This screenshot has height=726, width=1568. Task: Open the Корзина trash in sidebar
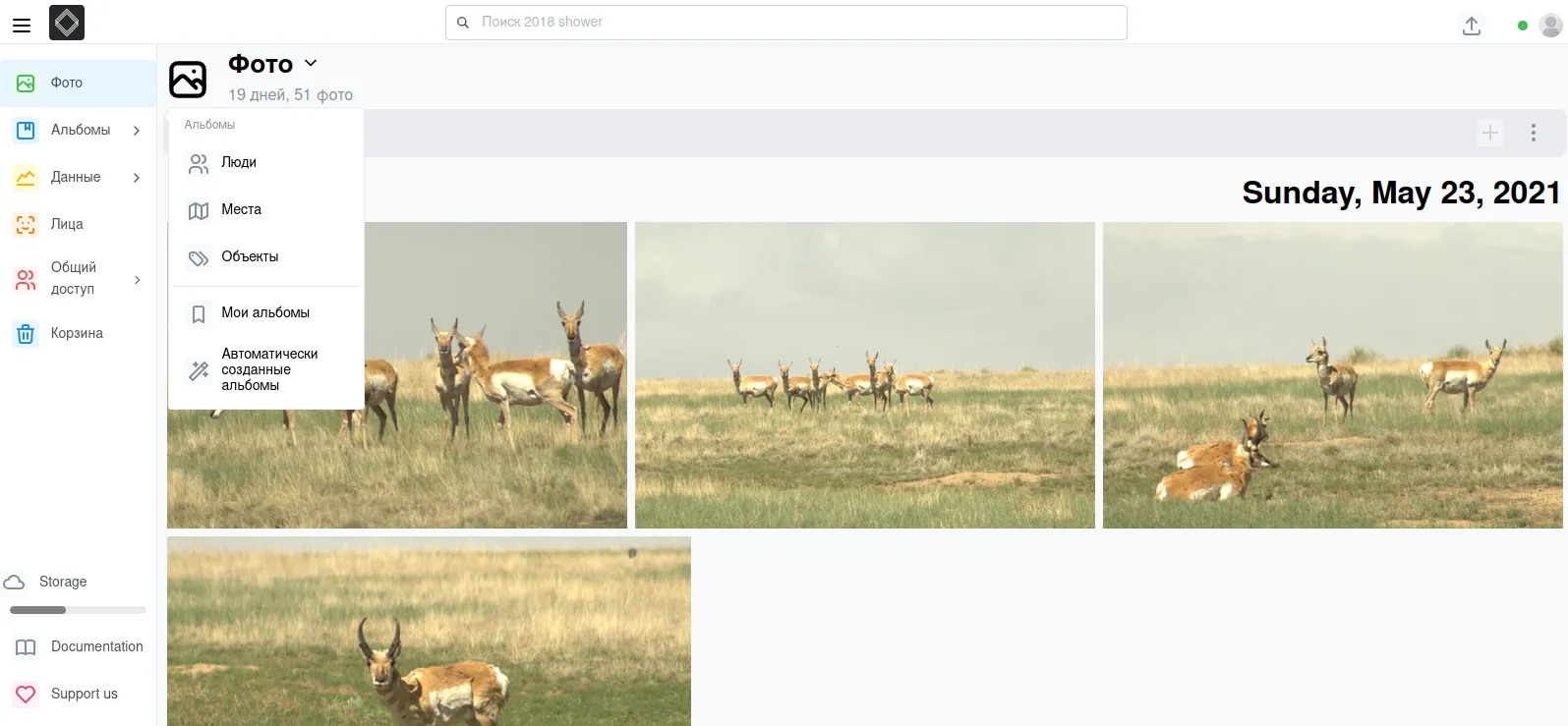pyautogui.click(x=77, y=333)
